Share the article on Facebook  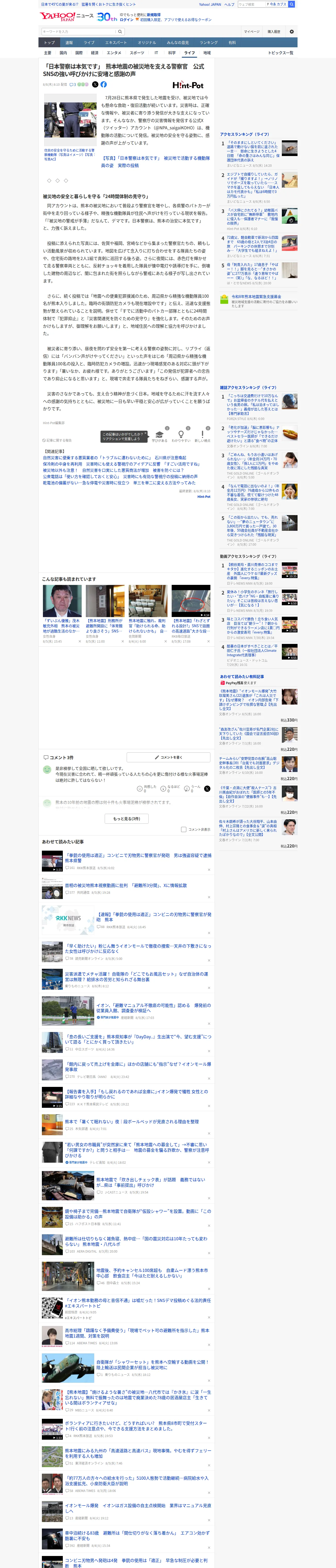click(104, 85)
